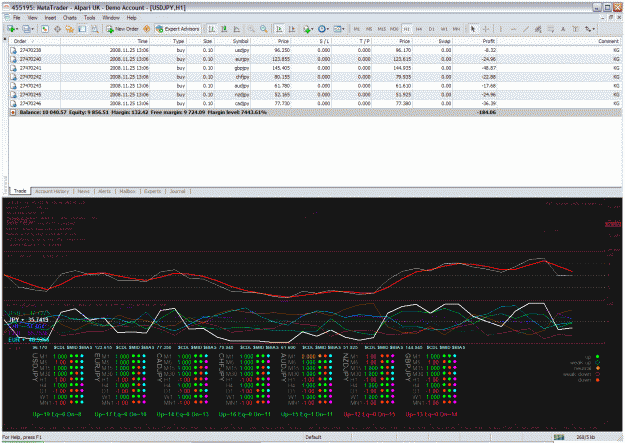Click the connection status bars icon

click(559, 437)
